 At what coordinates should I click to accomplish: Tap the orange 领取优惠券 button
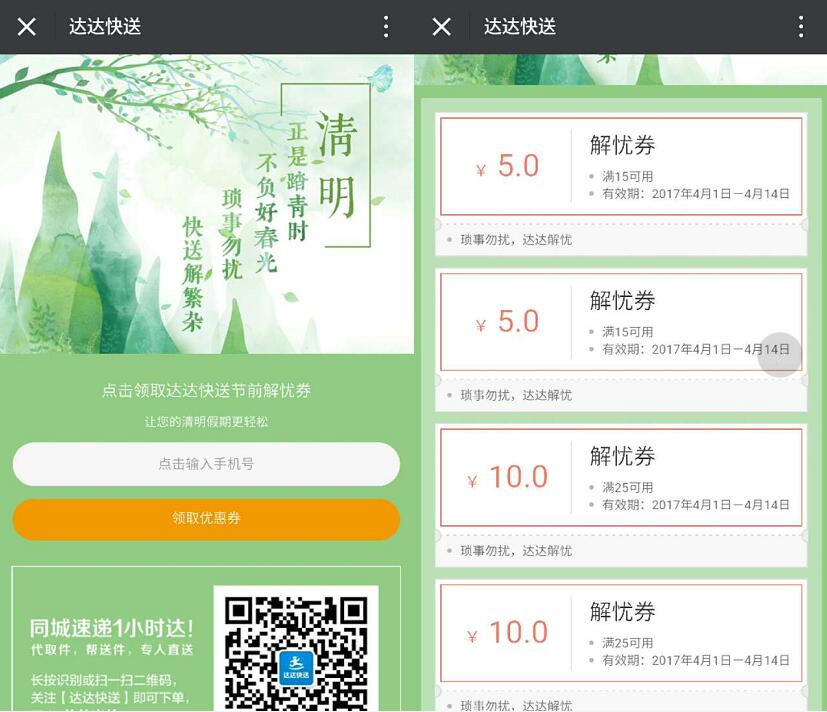[206, 518]
